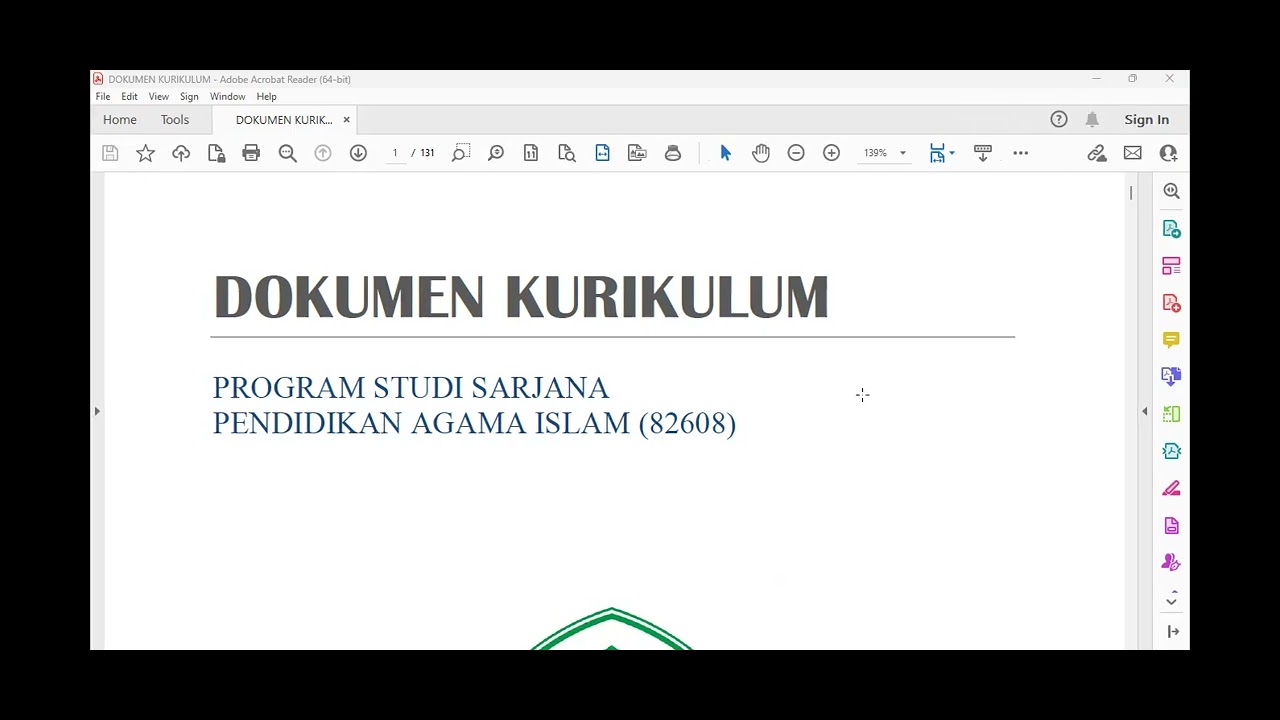The image size is (1280, 720).
Task: Click the pink layout icon in the right pane
Action: [x=1172, y=266]
